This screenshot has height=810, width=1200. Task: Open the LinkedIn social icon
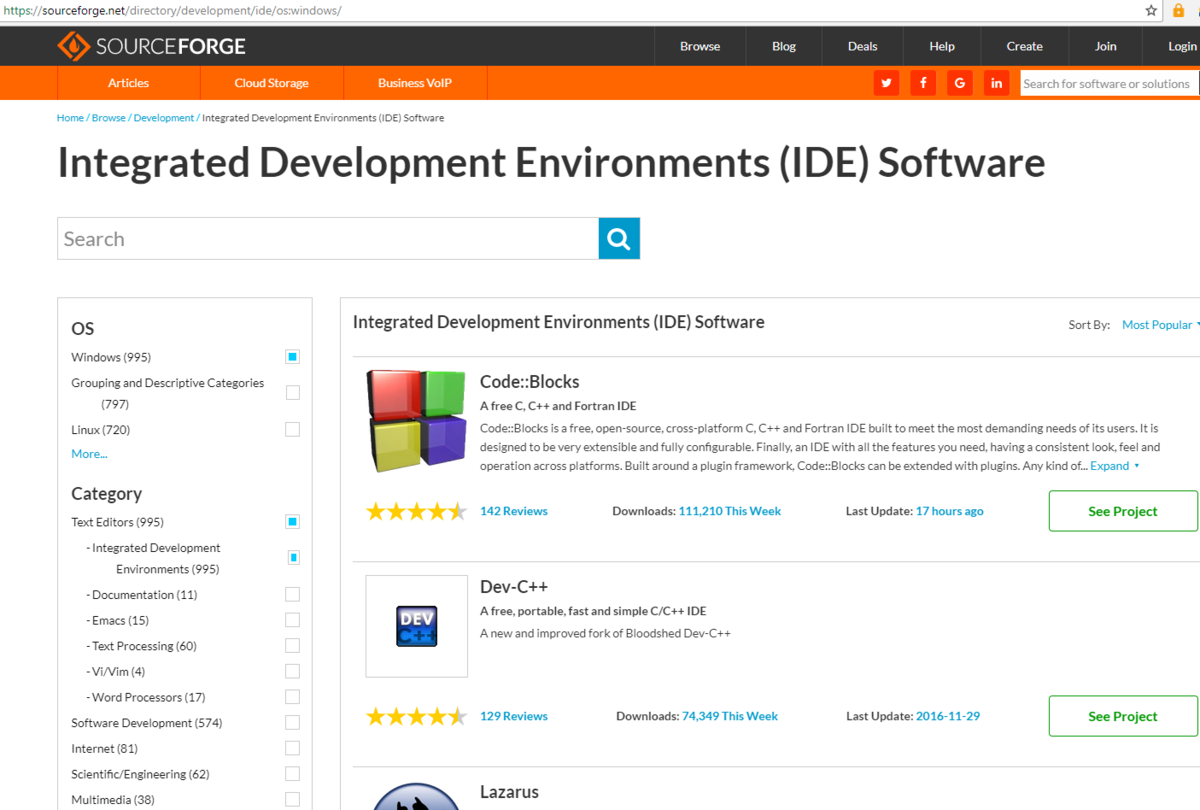996,83
